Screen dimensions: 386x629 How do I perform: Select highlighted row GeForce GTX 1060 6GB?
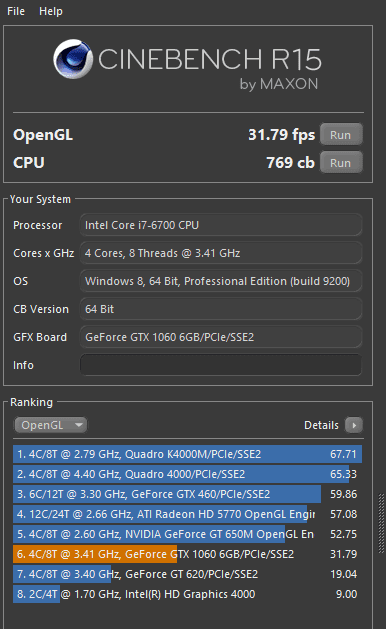point(187,554)
